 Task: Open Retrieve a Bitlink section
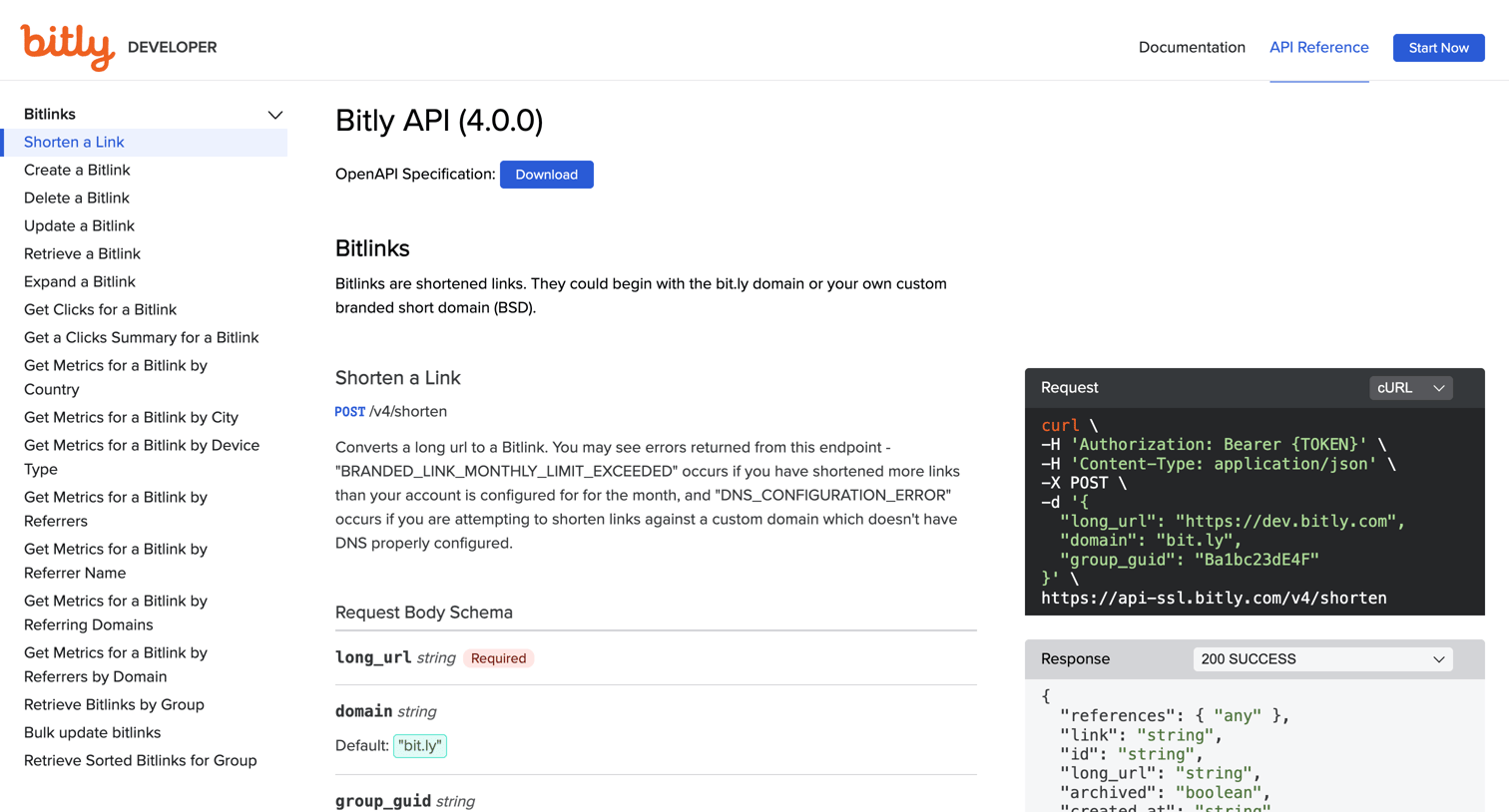coord(82,254)
